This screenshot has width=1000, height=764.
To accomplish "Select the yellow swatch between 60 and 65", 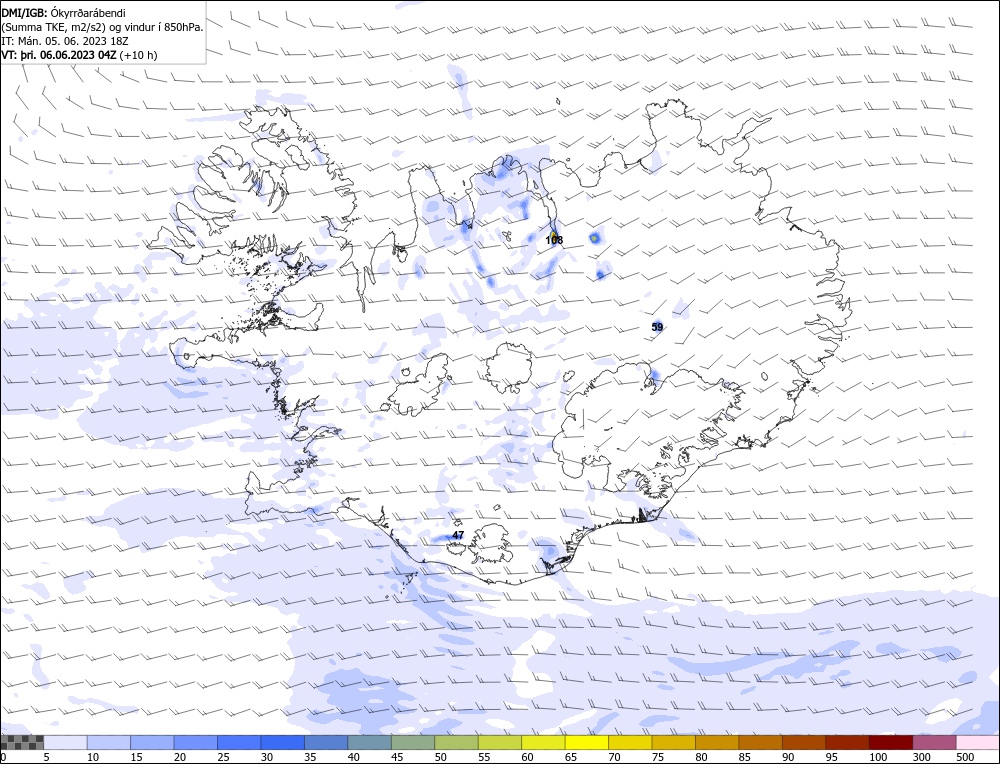I will point(543,742).
